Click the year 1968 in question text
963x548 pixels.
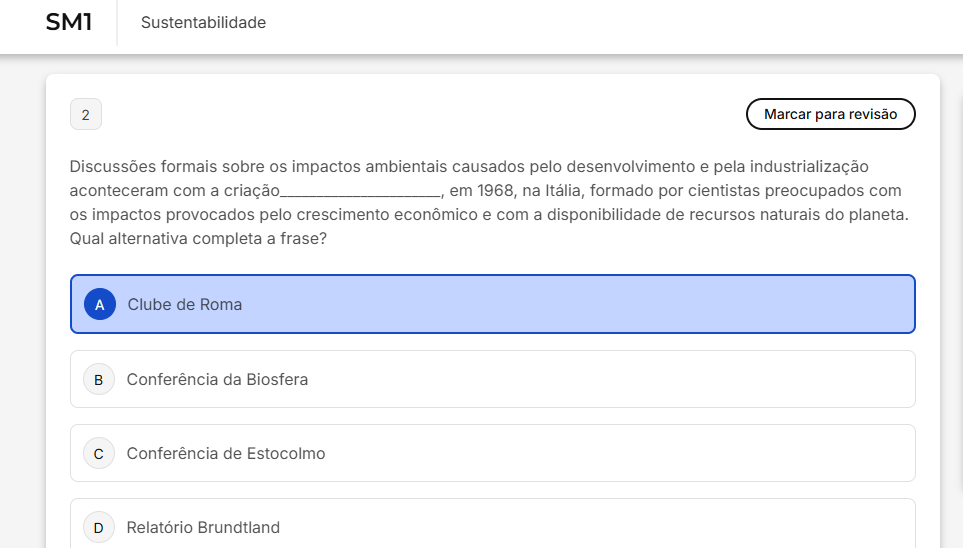click(x=497, y=191)
